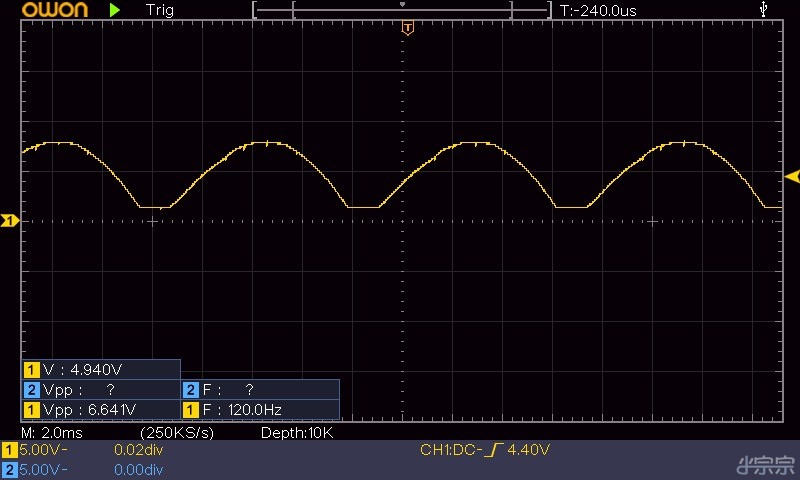Click yellow channel 1 badge beside 0.02div

coord(10,450)
